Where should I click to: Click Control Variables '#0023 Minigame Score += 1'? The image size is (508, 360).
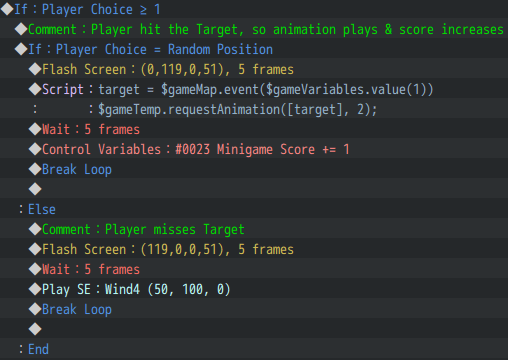pyautogui.click(x=254, y=149)
